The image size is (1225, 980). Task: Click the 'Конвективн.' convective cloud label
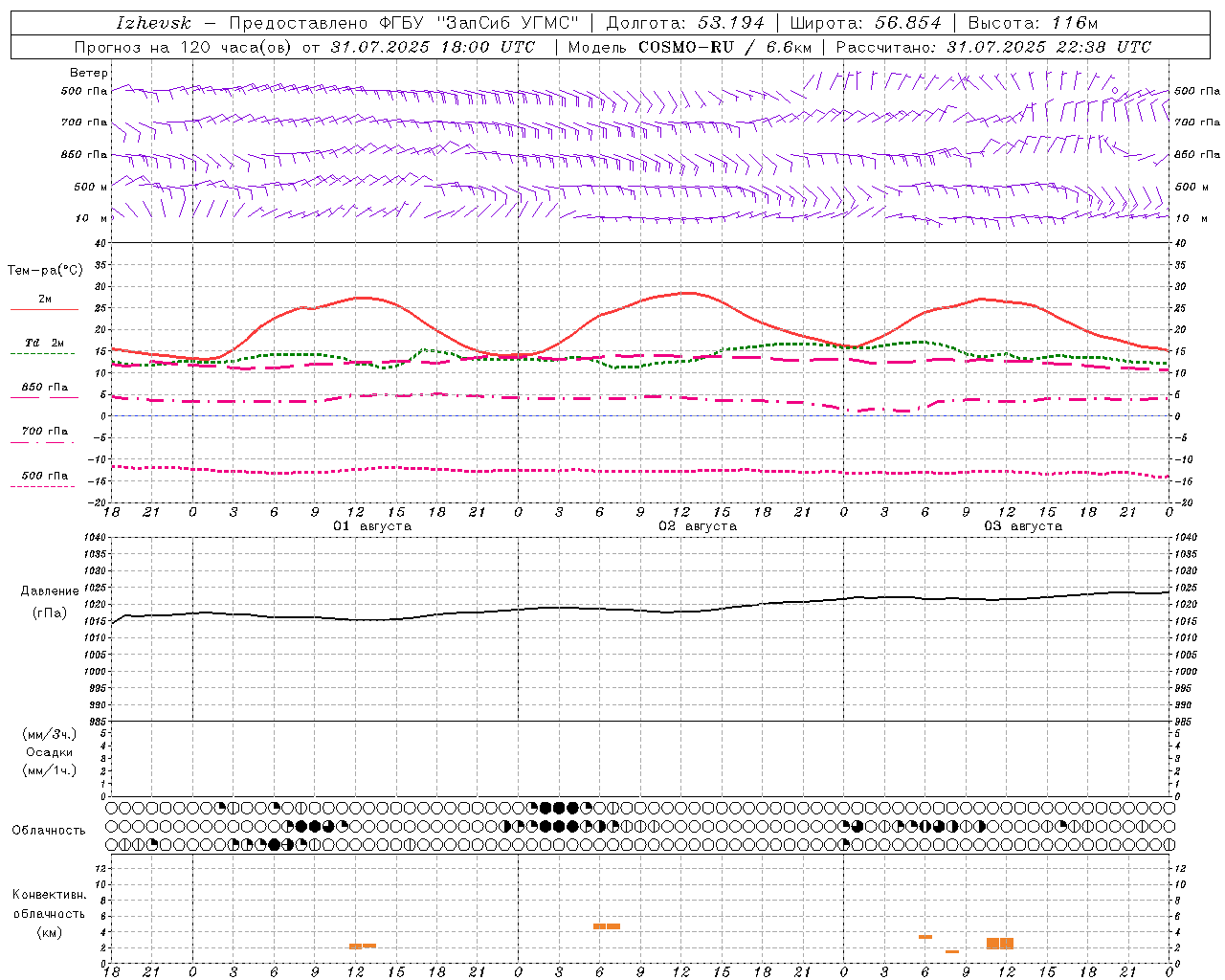tap(50, 895)
